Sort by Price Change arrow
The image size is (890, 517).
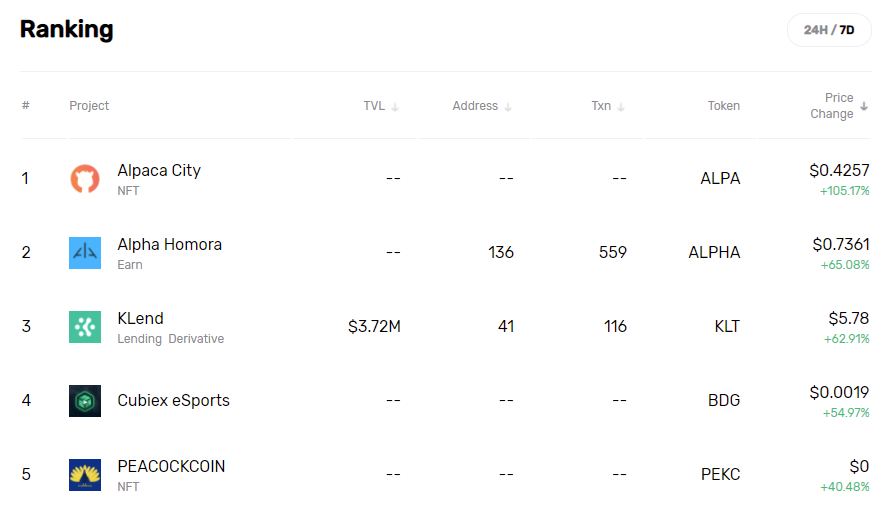(864, 106)
